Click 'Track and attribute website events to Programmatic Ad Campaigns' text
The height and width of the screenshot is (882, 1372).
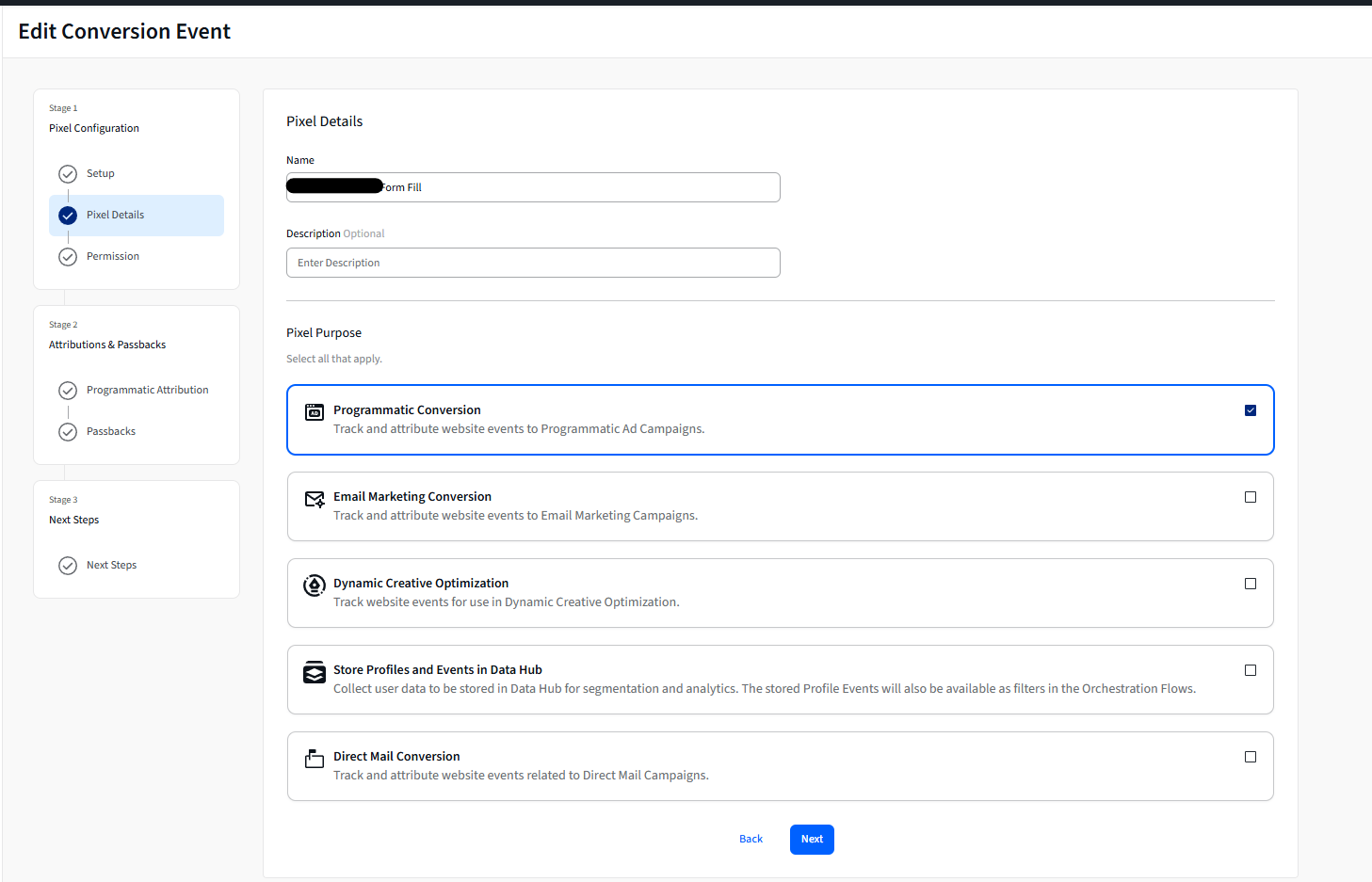tap(519, 429)
